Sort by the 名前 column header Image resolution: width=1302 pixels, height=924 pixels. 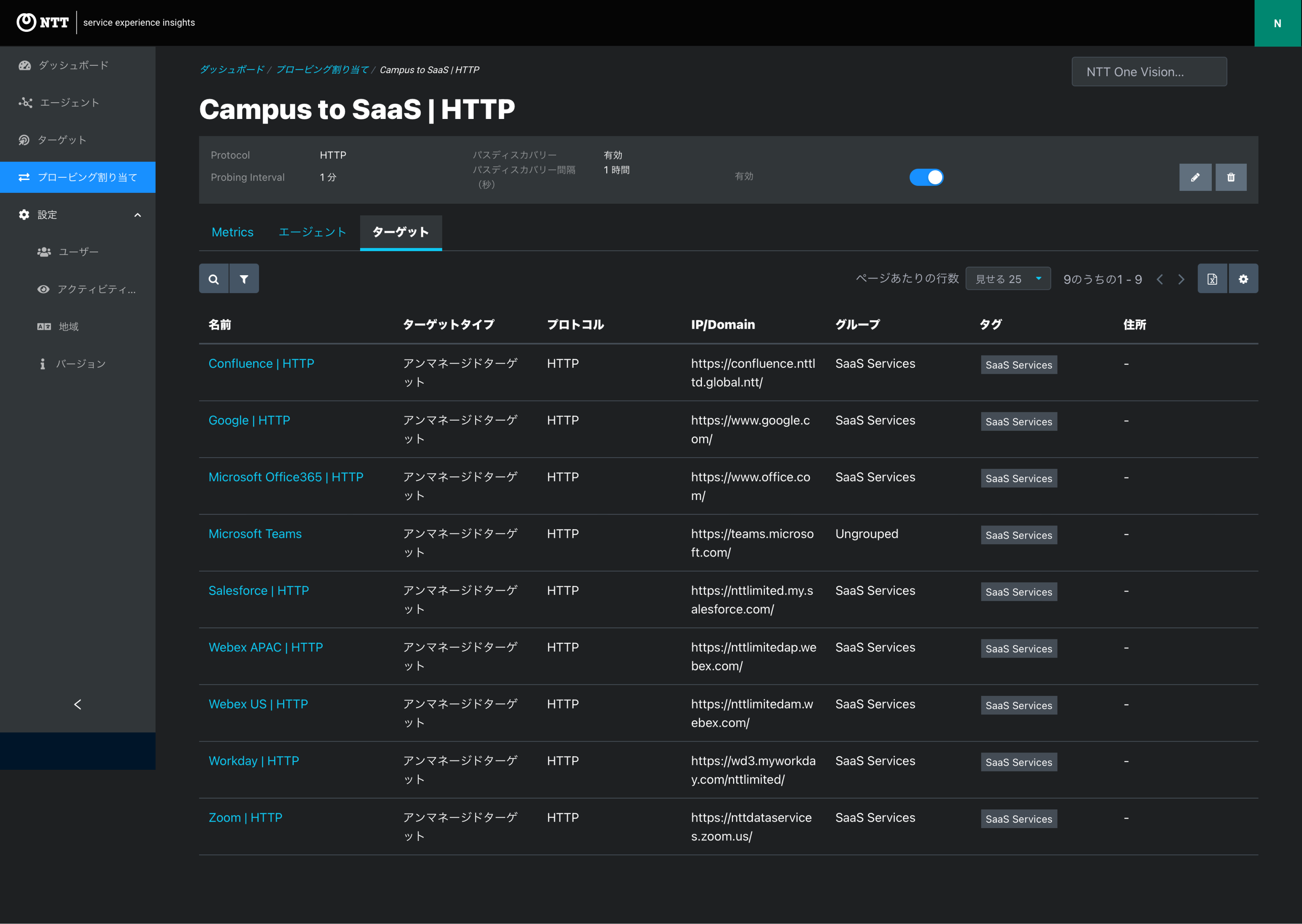pos(220,324)
